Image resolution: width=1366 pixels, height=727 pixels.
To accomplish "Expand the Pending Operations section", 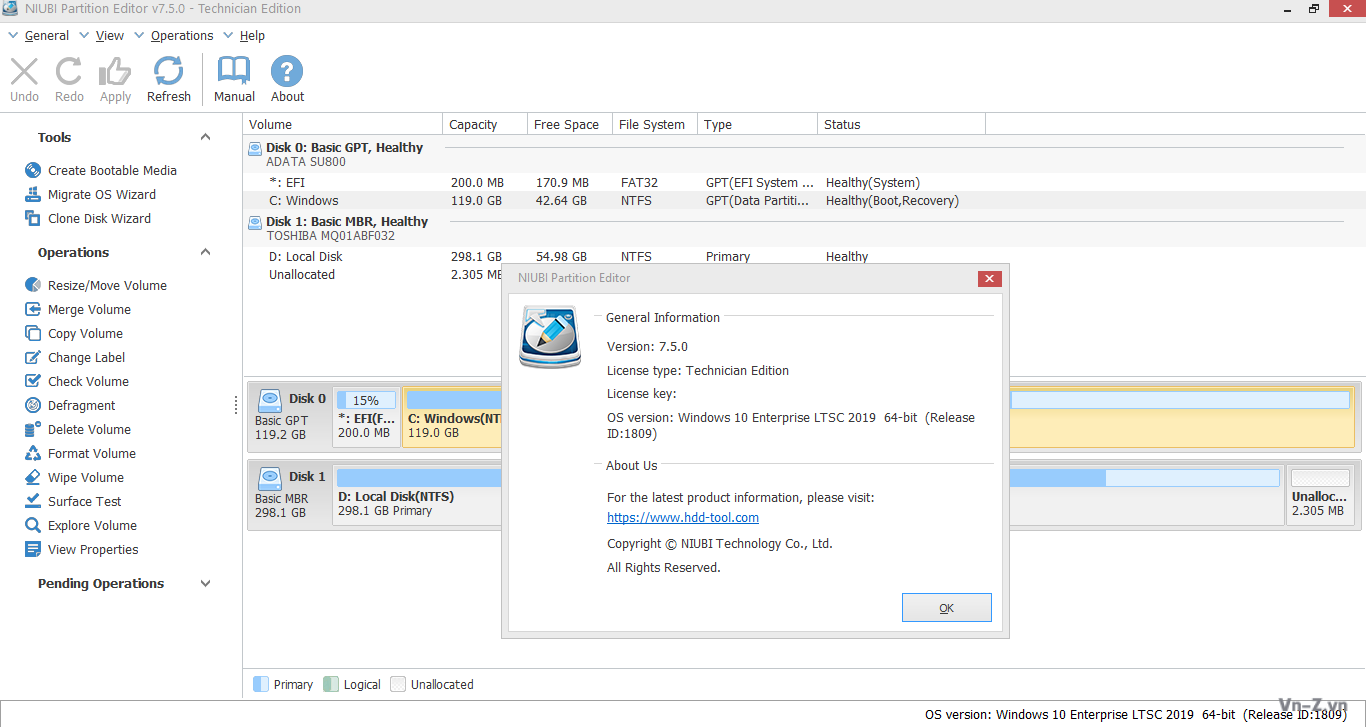I will (x=205, y=584).
